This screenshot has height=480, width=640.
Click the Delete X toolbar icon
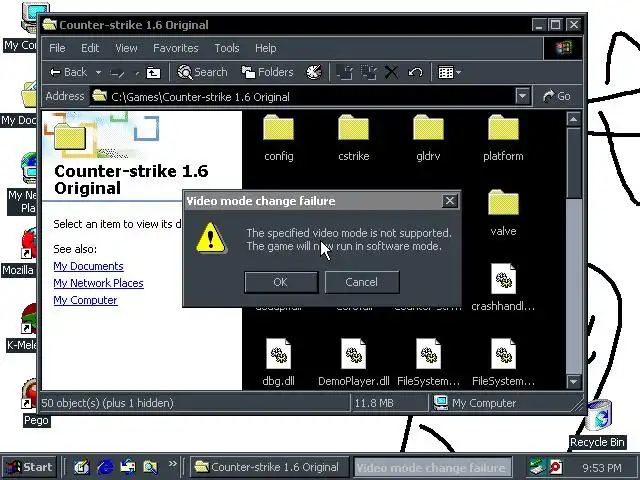391,73
